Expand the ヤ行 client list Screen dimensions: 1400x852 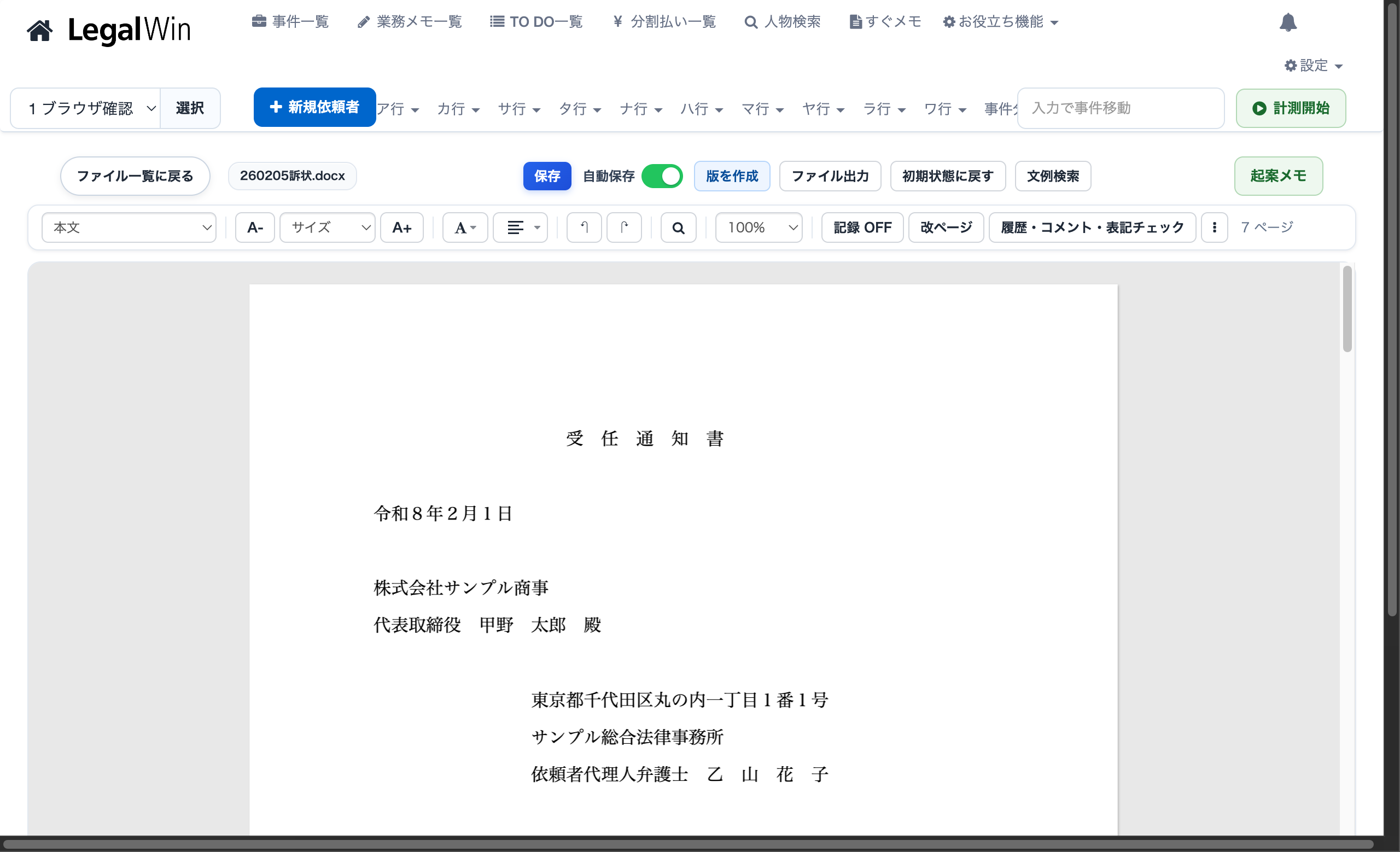click(x=823, y=108)
